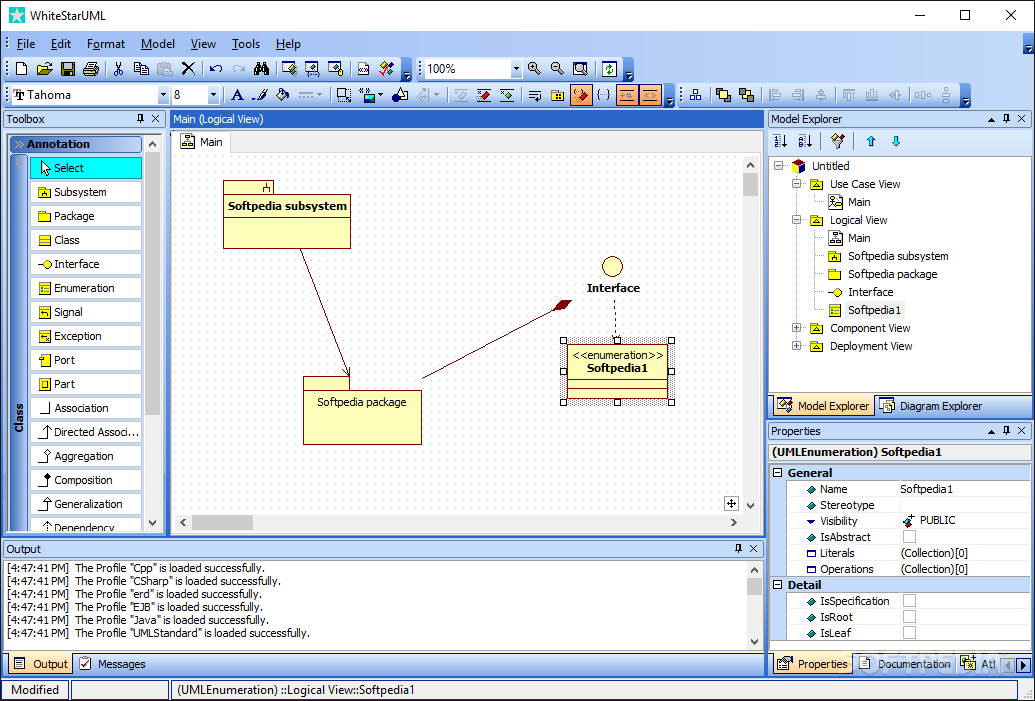Move element up with blue arrow
This screenshot has height=701, width=1035.
click(871, 141)
